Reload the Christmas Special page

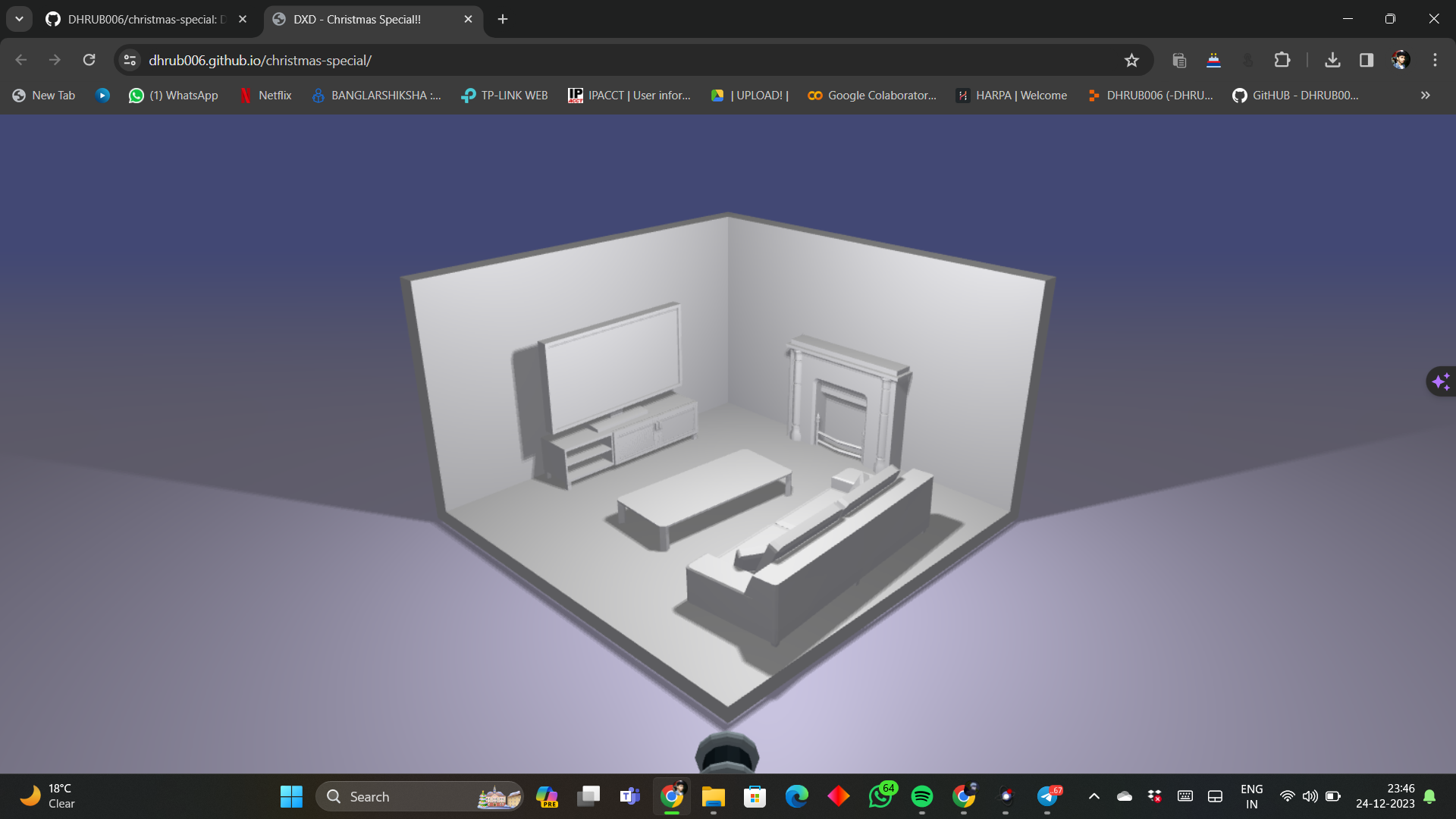[89, 60]
